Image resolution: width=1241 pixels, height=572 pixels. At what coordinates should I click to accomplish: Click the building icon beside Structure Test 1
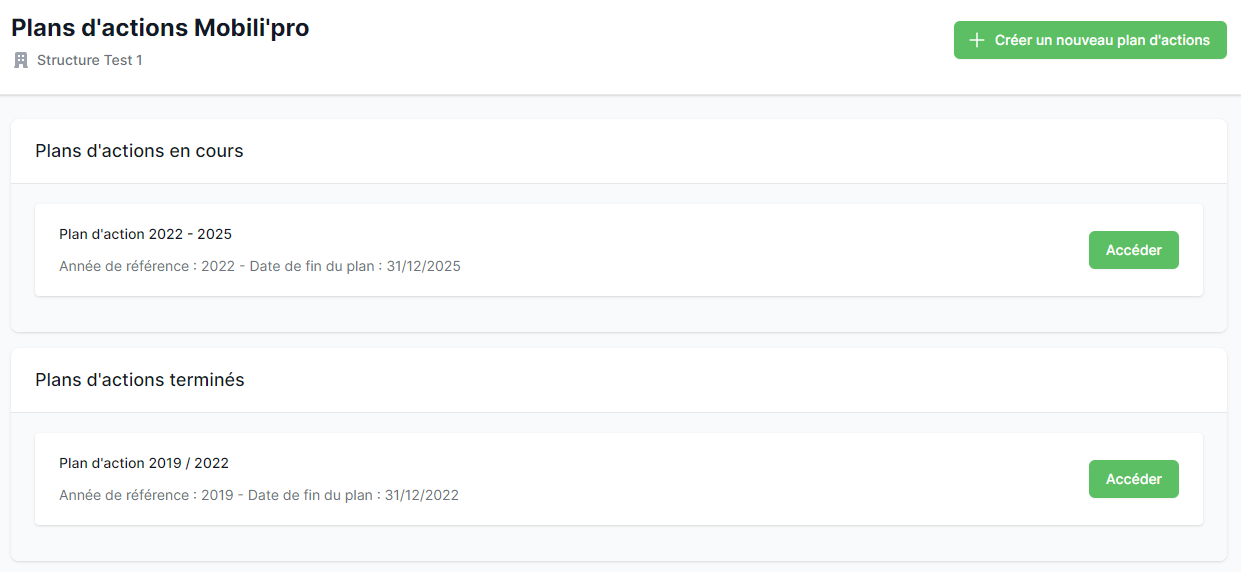[21, 60]
